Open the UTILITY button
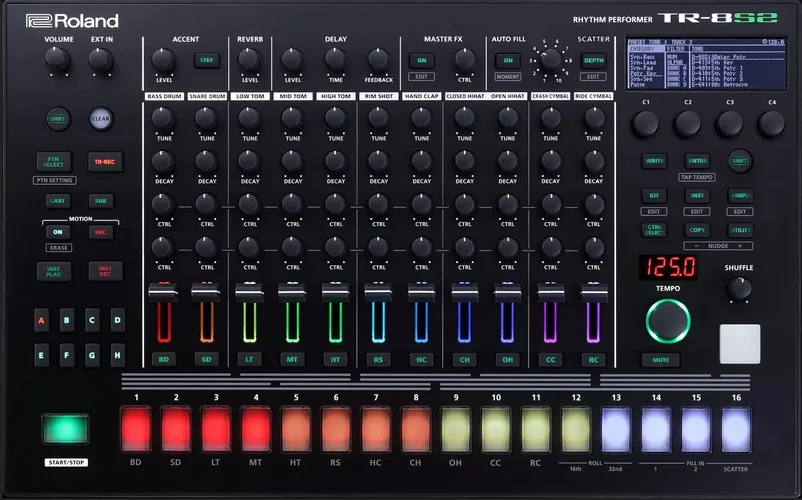Screen dimensions: 802x500 tap(740, 230)
